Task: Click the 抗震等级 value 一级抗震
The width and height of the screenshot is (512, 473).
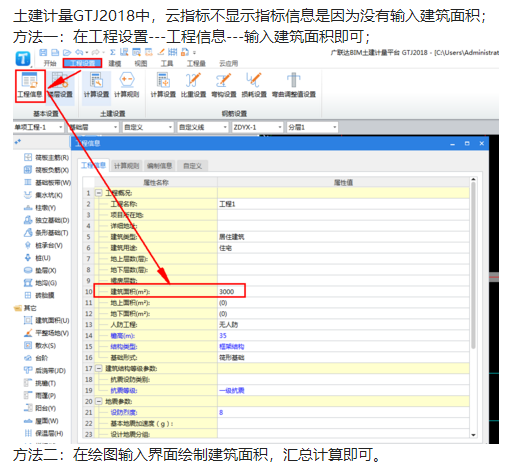Action: point(344,390)
